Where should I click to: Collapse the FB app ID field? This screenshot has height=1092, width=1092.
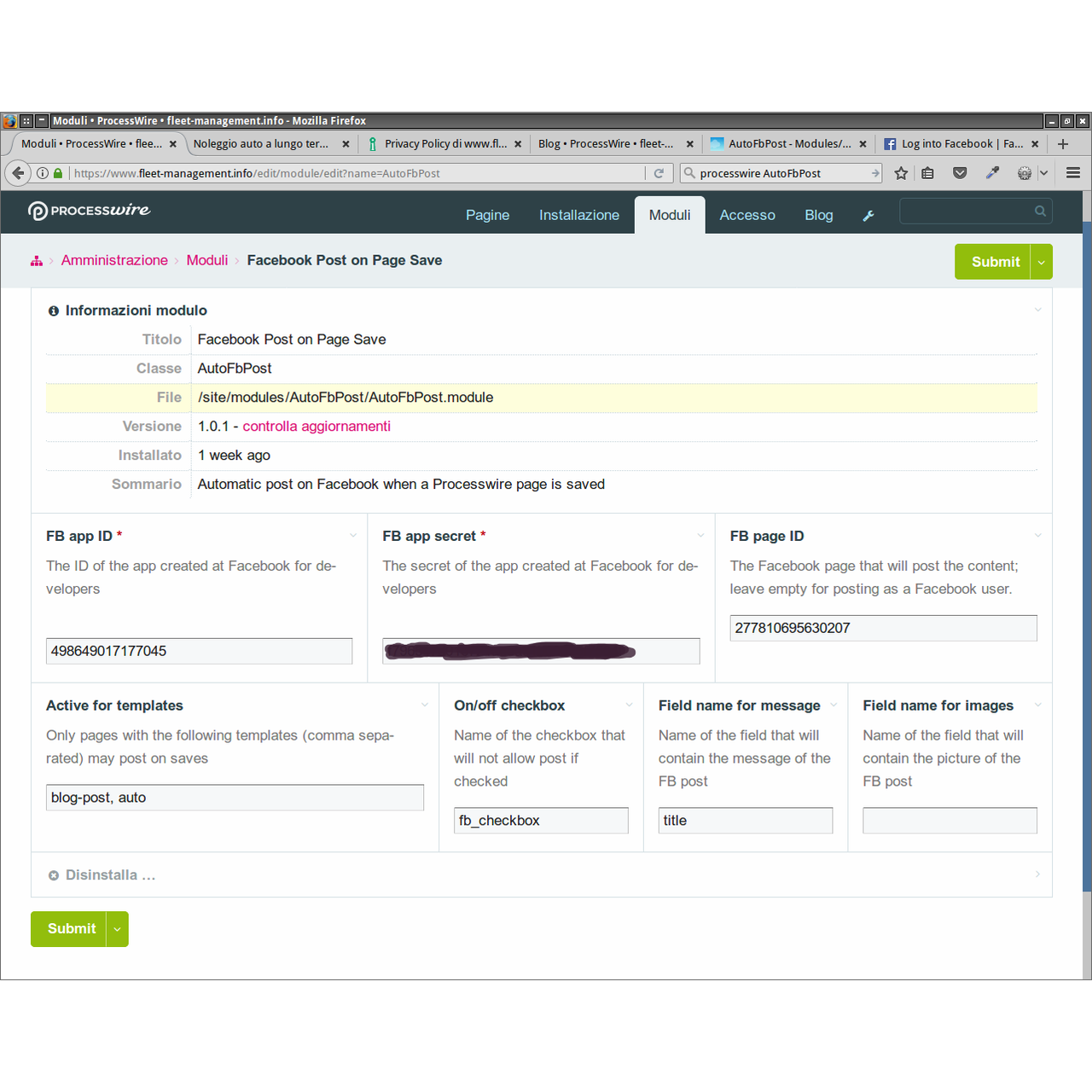[x=353, y=535]
